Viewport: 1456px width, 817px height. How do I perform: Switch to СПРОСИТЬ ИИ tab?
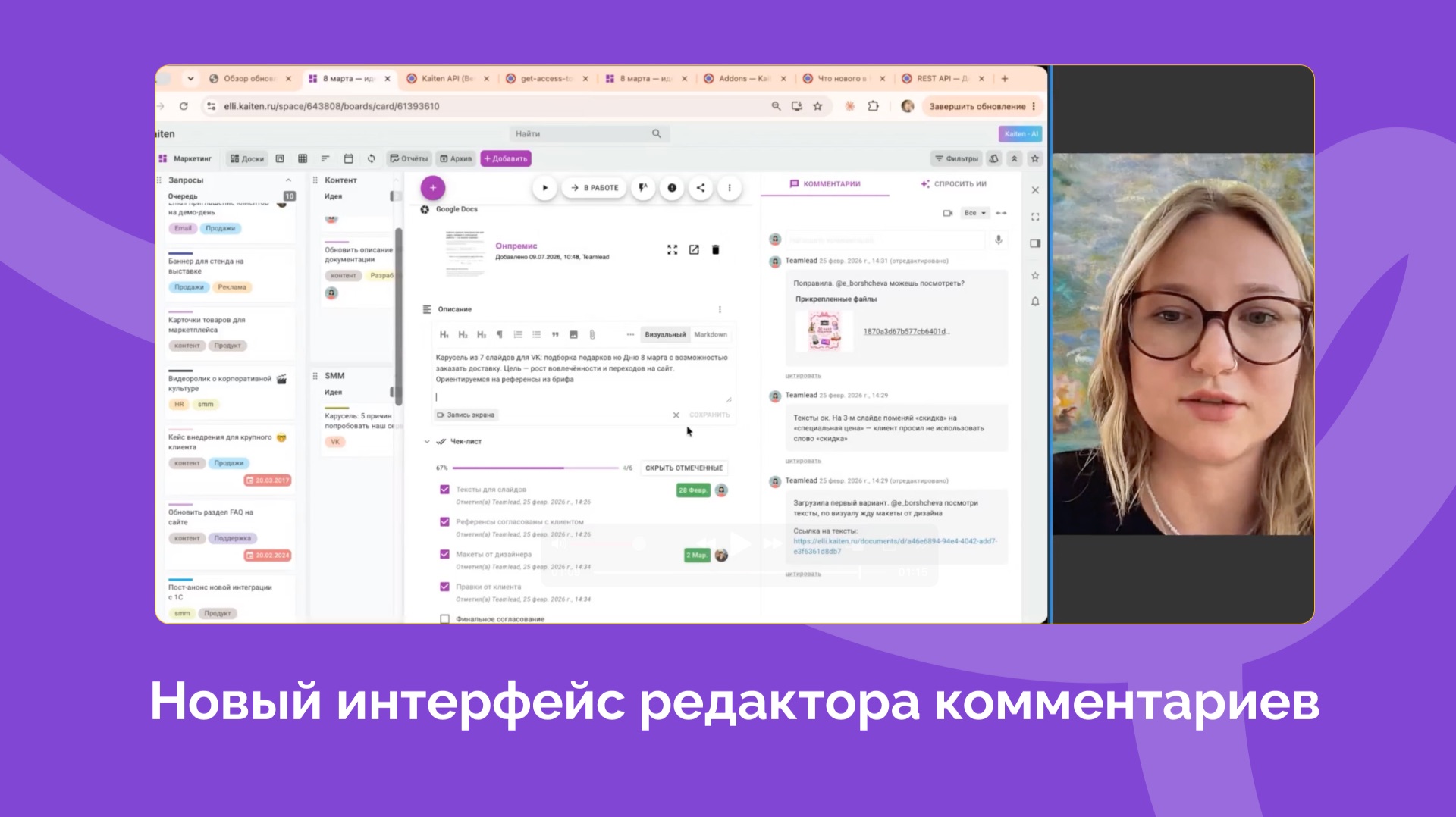click(x=953, y=183)
